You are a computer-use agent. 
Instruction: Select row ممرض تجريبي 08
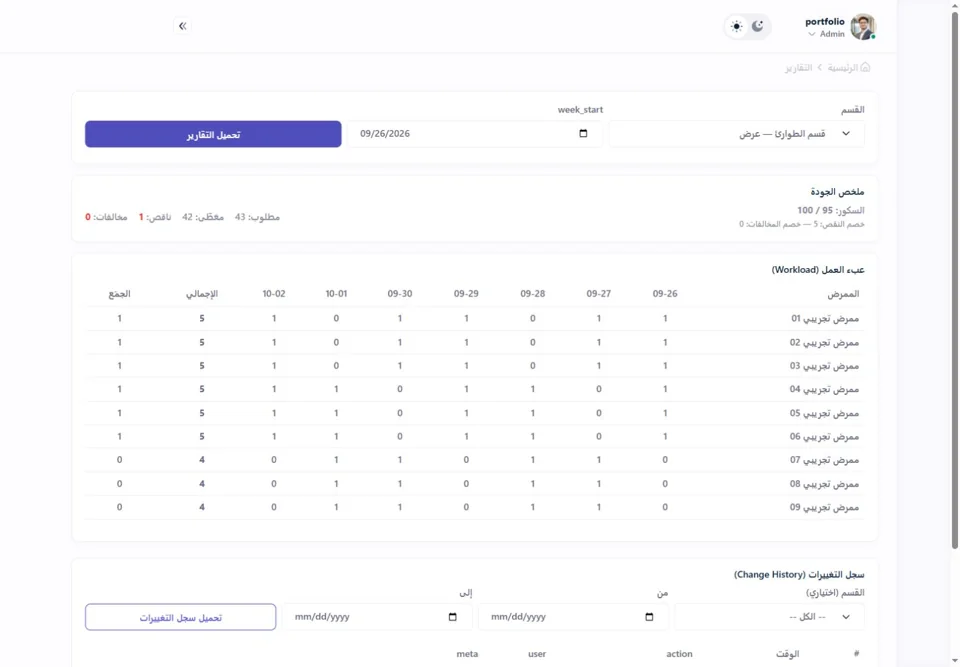[475, 484]
